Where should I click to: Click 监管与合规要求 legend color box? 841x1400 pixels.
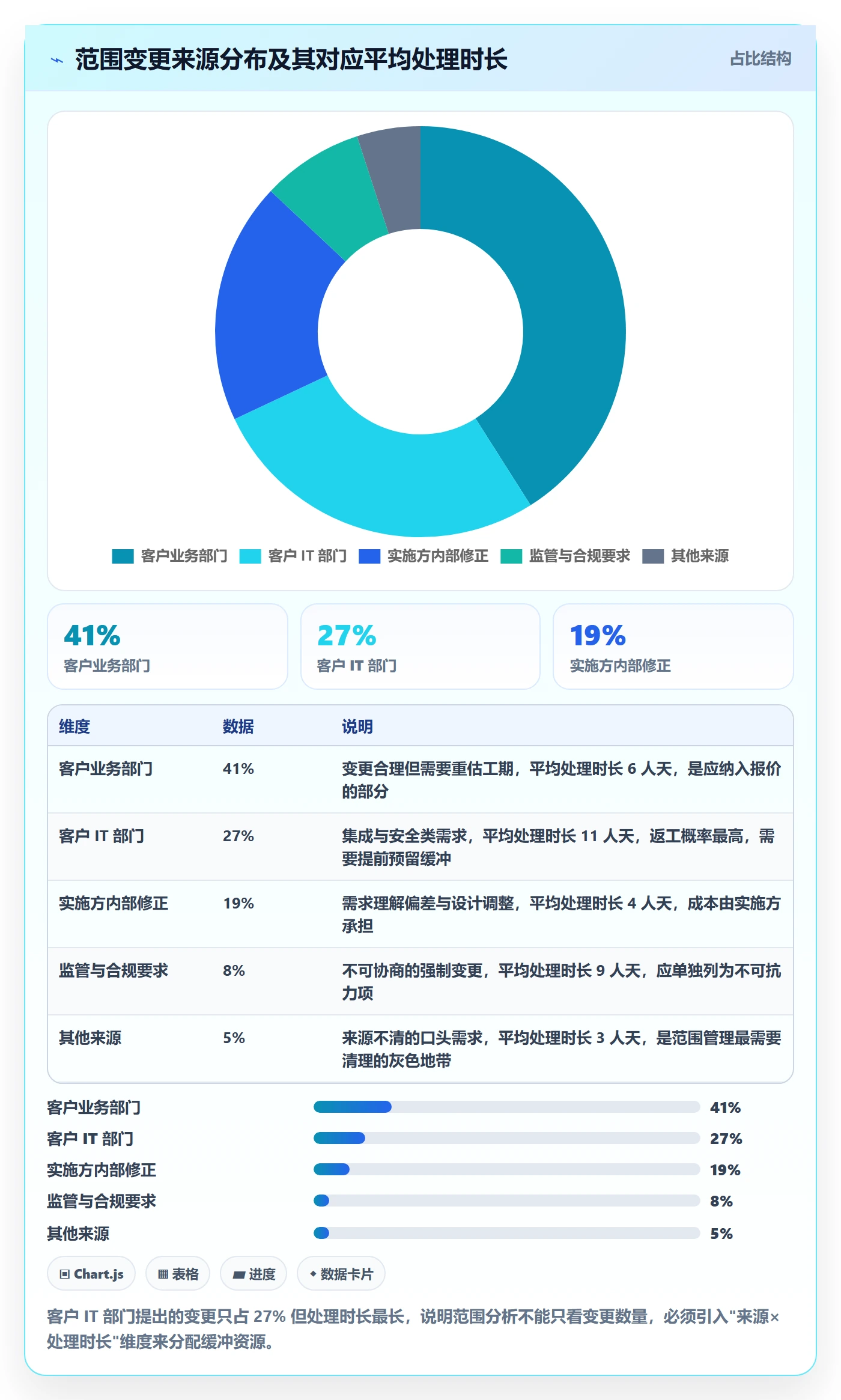(x=511, y=556)
